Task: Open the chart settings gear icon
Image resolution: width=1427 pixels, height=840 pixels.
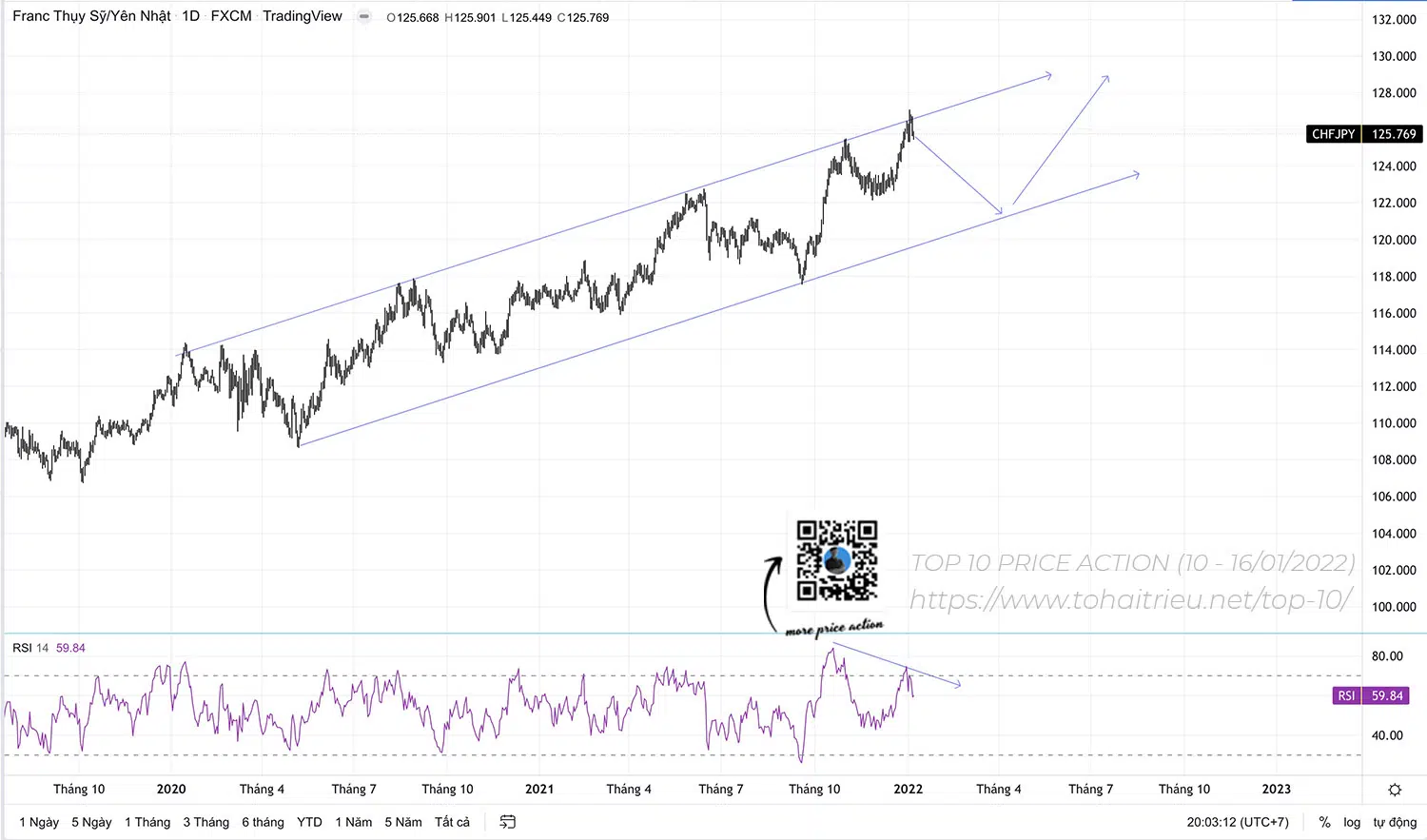Action: (1394, 789)
